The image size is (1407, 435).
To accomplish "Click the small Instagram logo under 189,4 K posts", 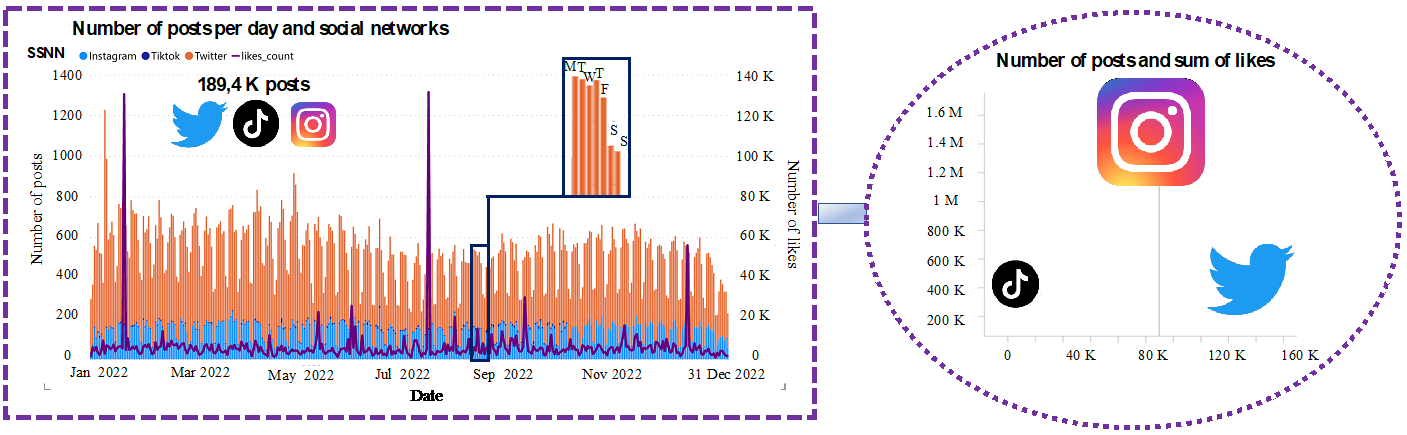I will tap(313, 124).
